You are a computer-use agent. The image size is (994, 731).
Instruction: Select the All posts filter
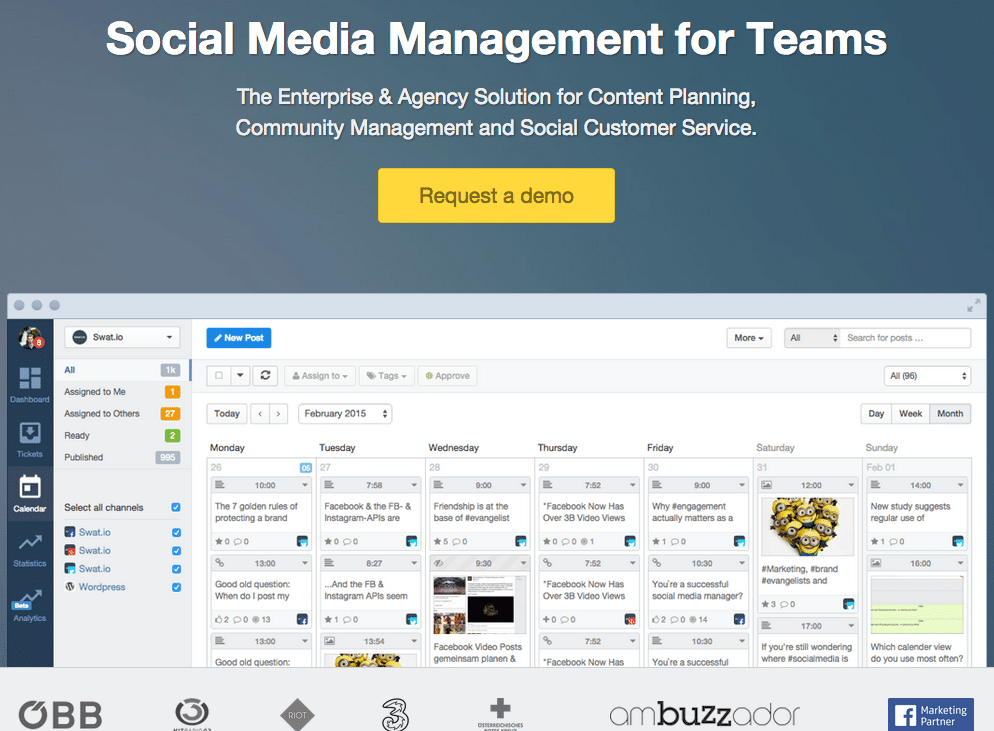(x=122, y=370)
